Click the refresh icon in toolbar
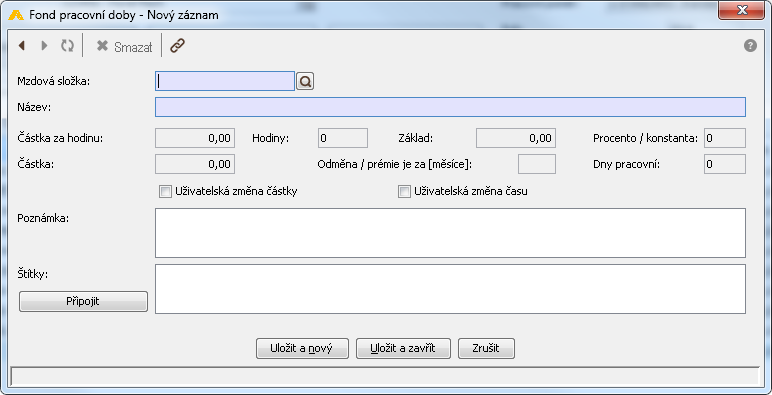This screenshot has height=395, width=772. pos(67,46)
